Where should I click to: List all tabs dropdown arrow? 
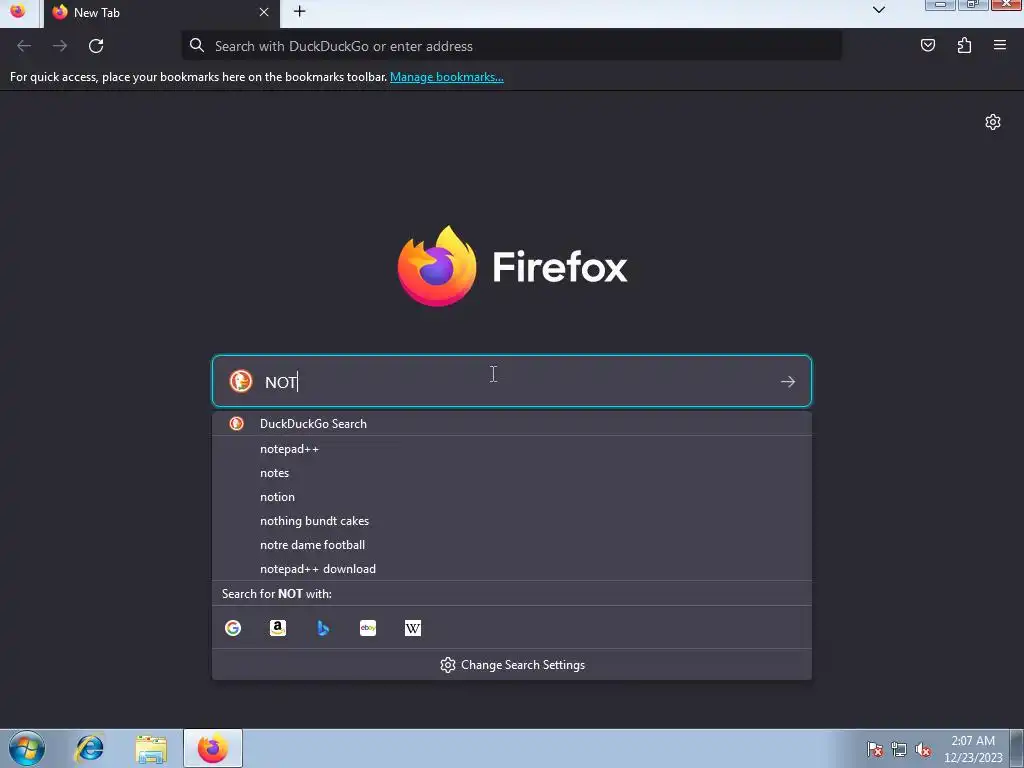(879, 10)
